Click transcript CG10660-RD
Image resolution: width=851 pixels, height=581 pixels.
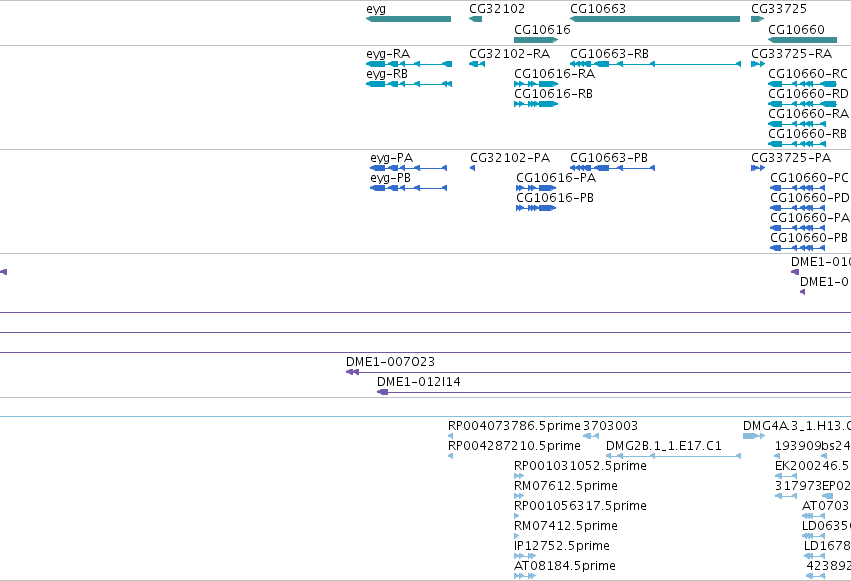pos(808,94)
